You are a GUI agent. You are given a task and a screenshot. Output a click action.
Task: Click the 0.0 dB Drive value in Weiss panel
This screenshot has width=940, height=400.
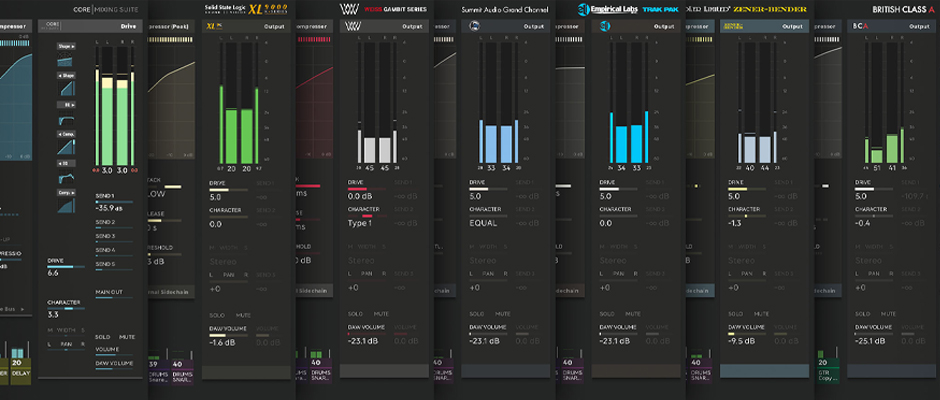click(360, 196)
